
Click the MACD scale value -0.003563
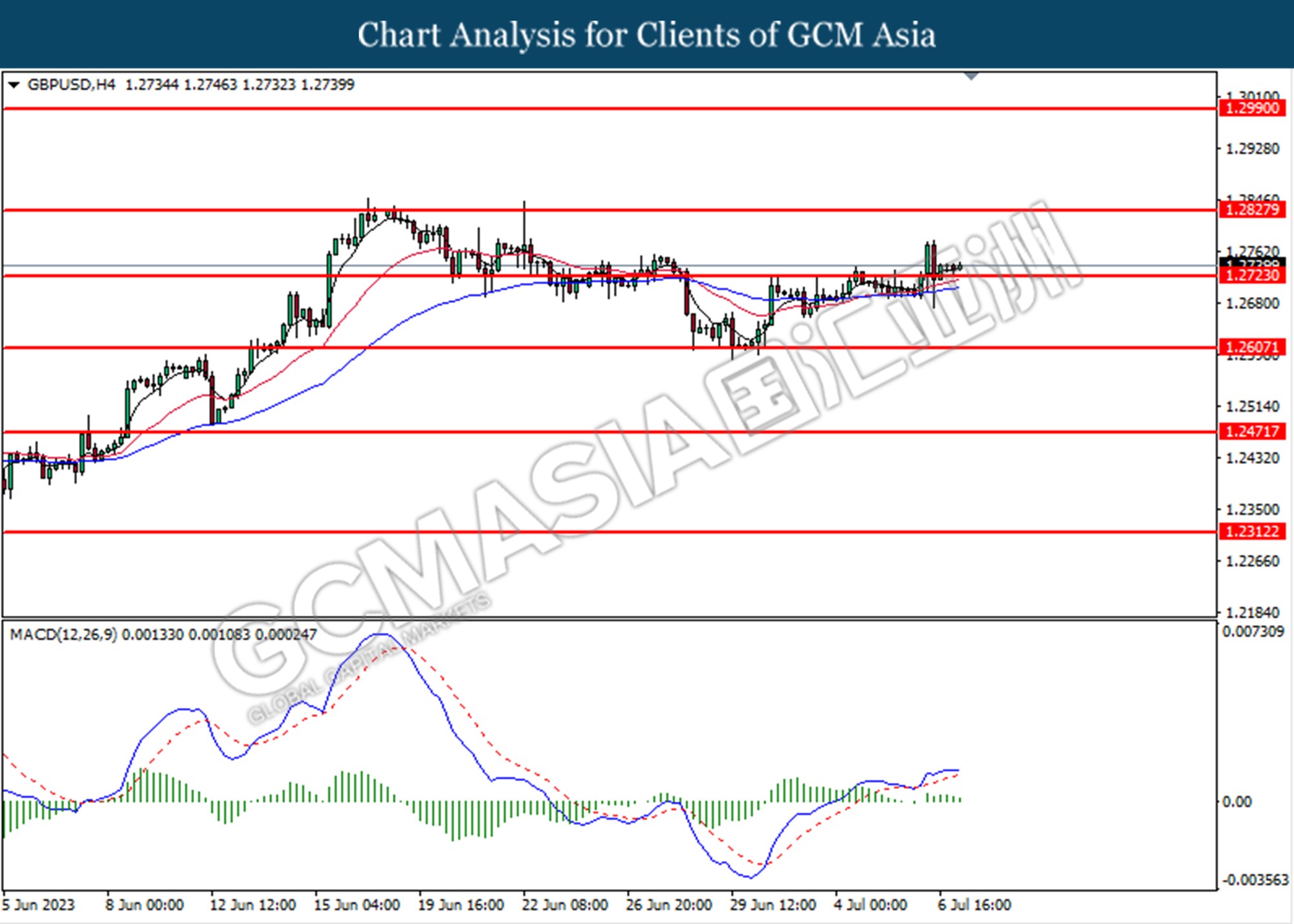[1255, 880]
